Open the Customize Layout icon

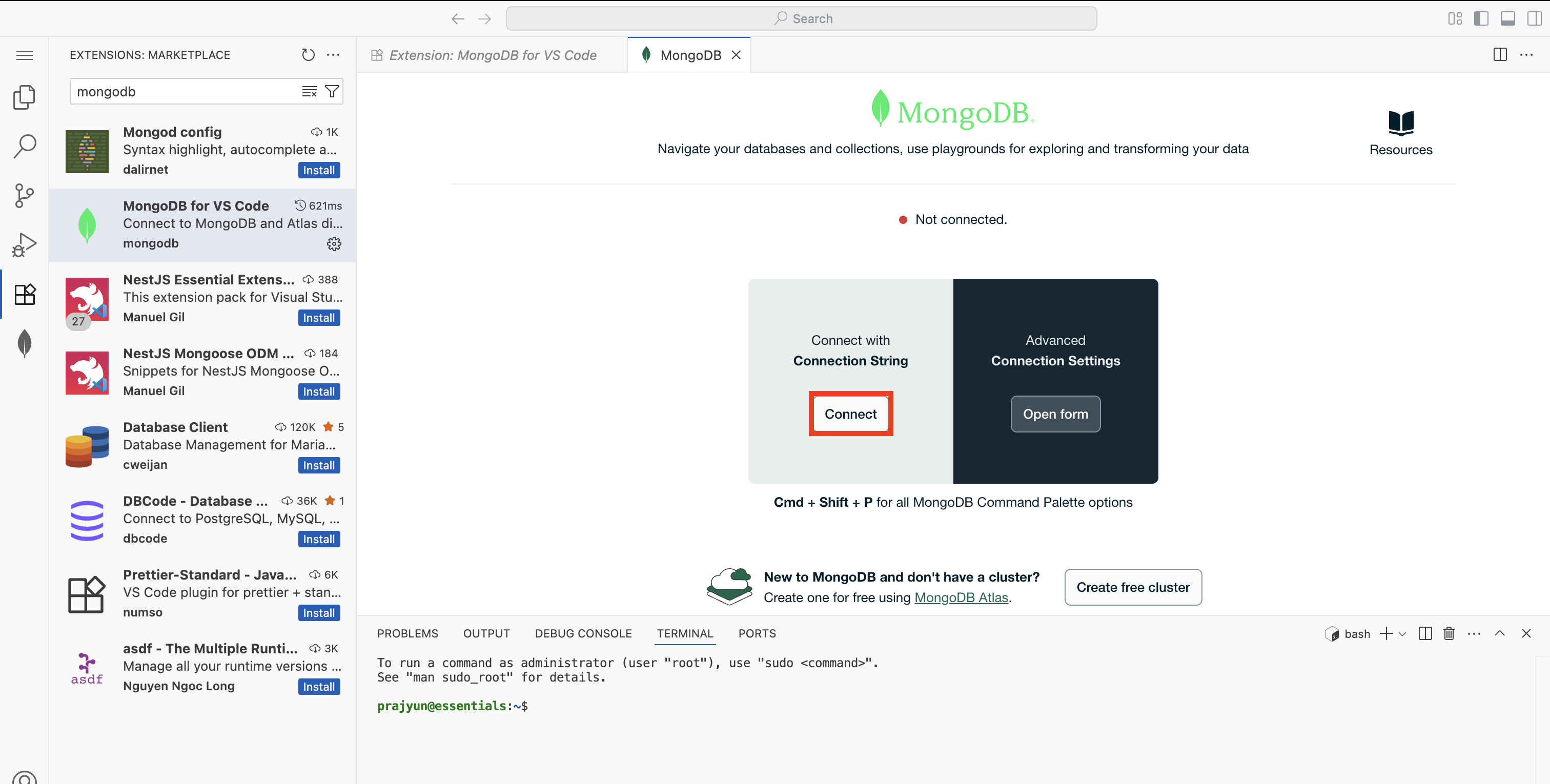[1455, 18]
